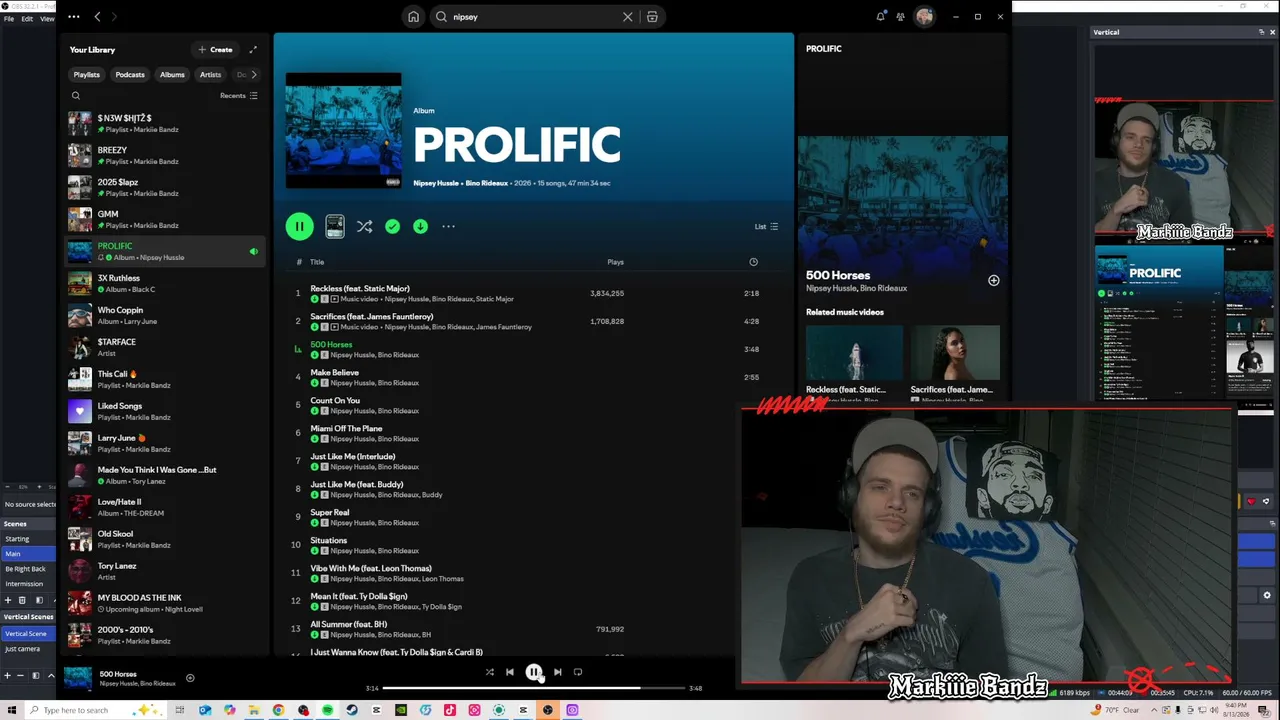Open more options for the PROLIFIC album

[x=449, y=227]
